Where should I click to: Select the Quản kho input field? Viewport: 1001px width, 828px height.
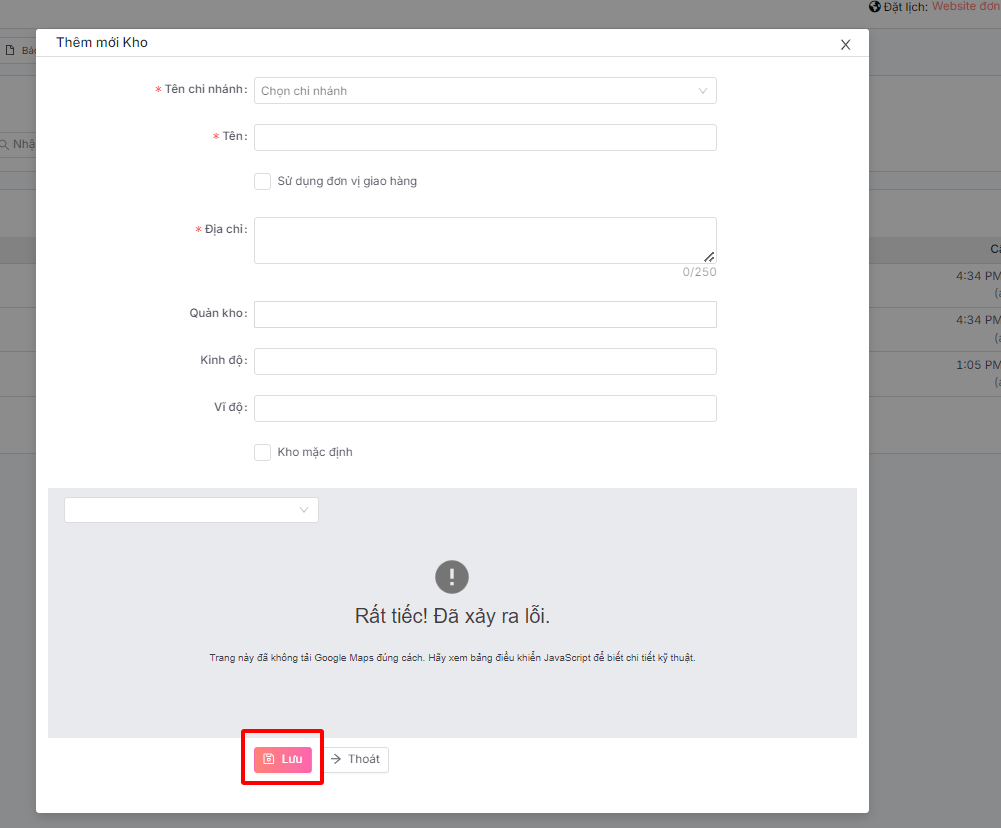(x=485, y=314)
